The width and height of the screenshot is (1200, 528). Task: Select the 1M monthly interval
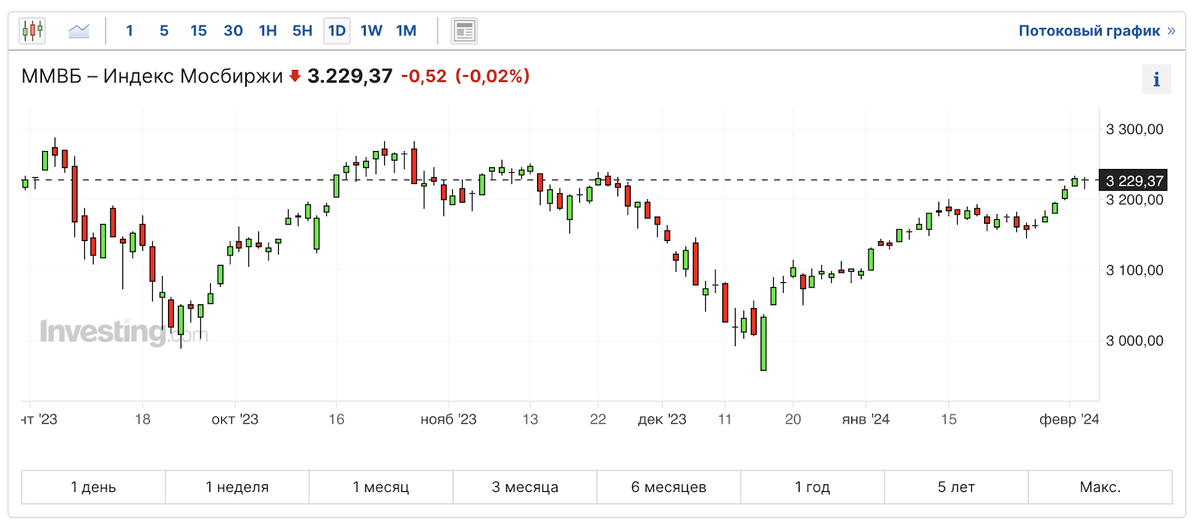[x=406, y=31]
